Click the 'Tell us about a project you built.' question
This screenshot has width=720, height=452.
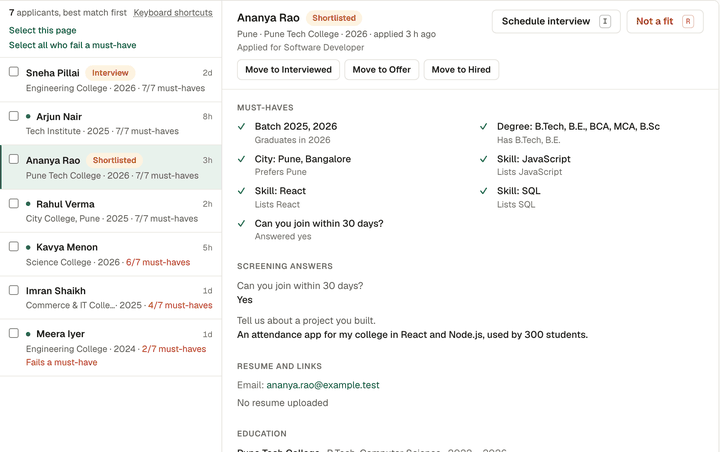(x=306, y=321)
